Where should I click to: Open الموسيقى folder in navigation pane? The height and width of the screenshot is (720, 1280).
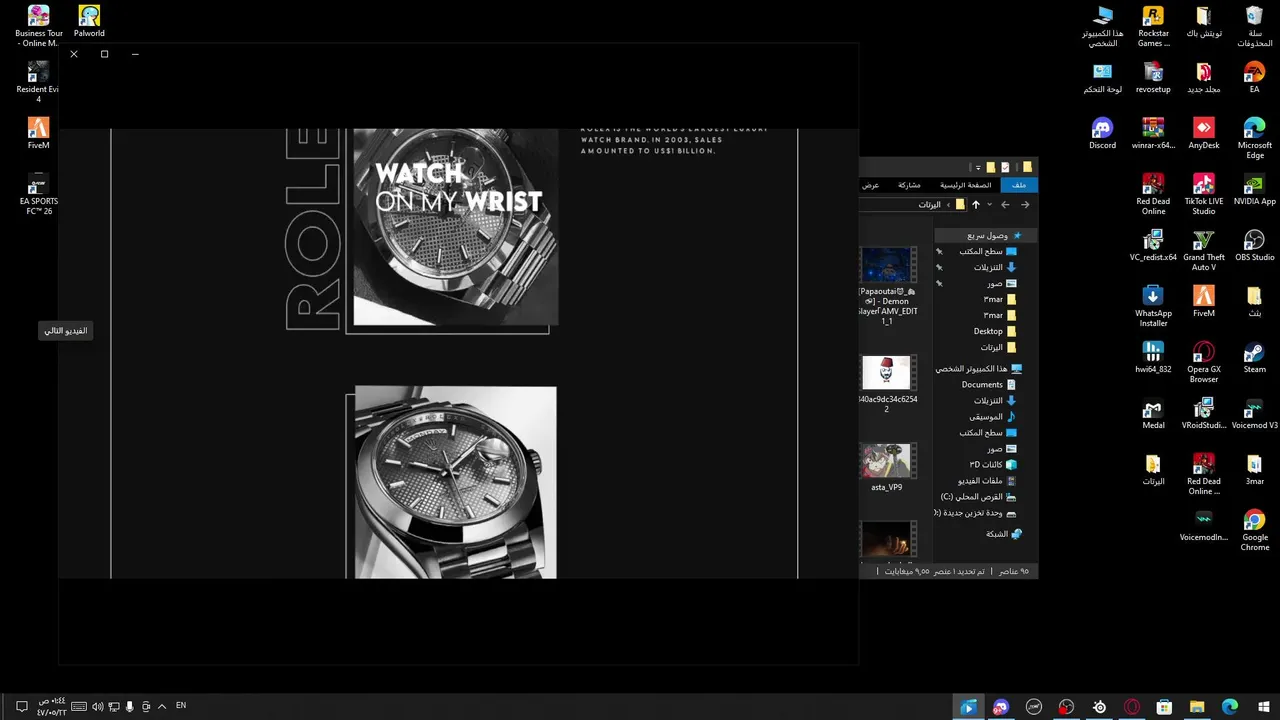click(992, 416)
